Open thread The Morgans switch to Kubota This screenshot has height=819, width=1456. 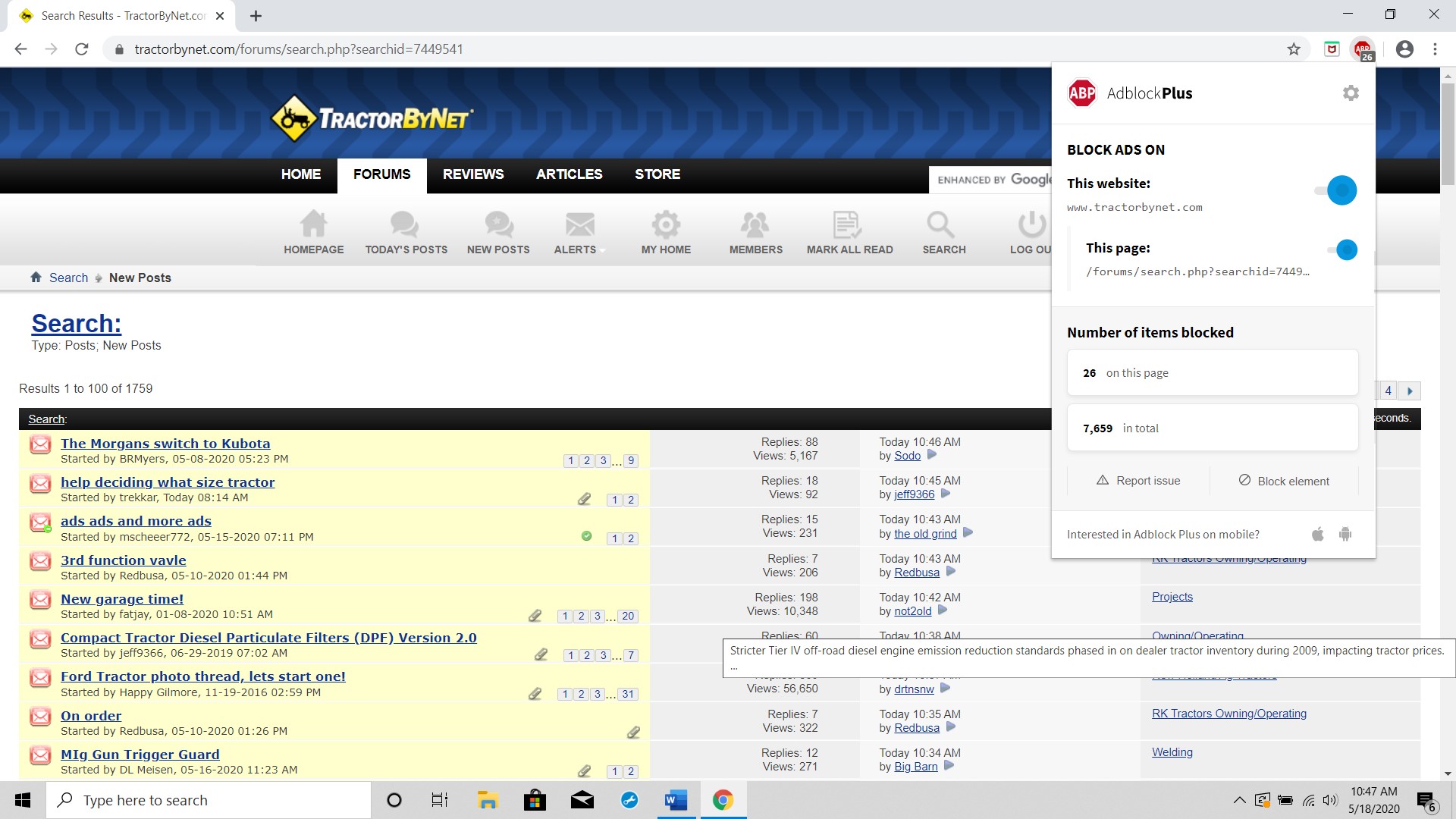[x=165, y=444]
